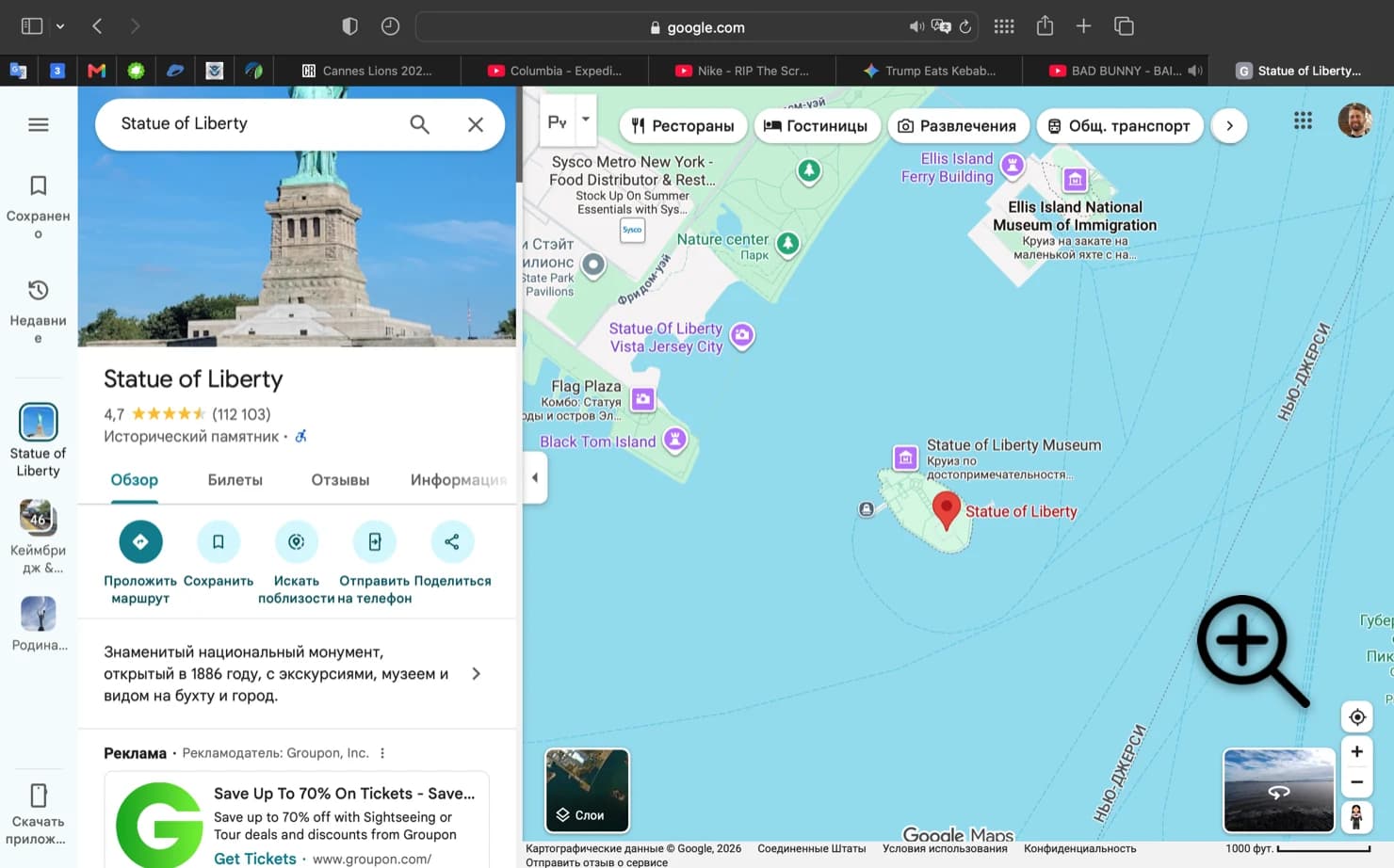This screenshot has height=868, width=1394.
Task: Switch to the Отзывы tab
Action: pos(340,480)
